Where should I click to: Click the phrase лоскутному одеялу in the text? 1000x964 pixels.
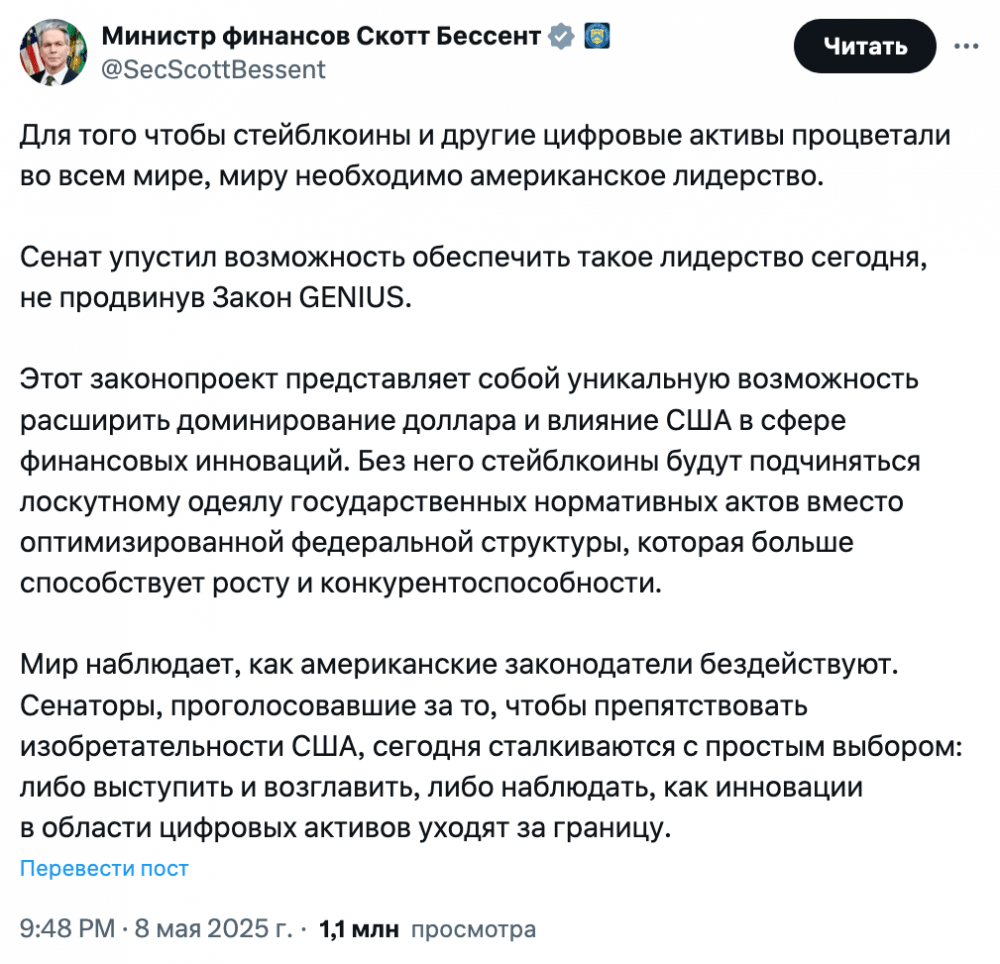[x=151, y=502]
